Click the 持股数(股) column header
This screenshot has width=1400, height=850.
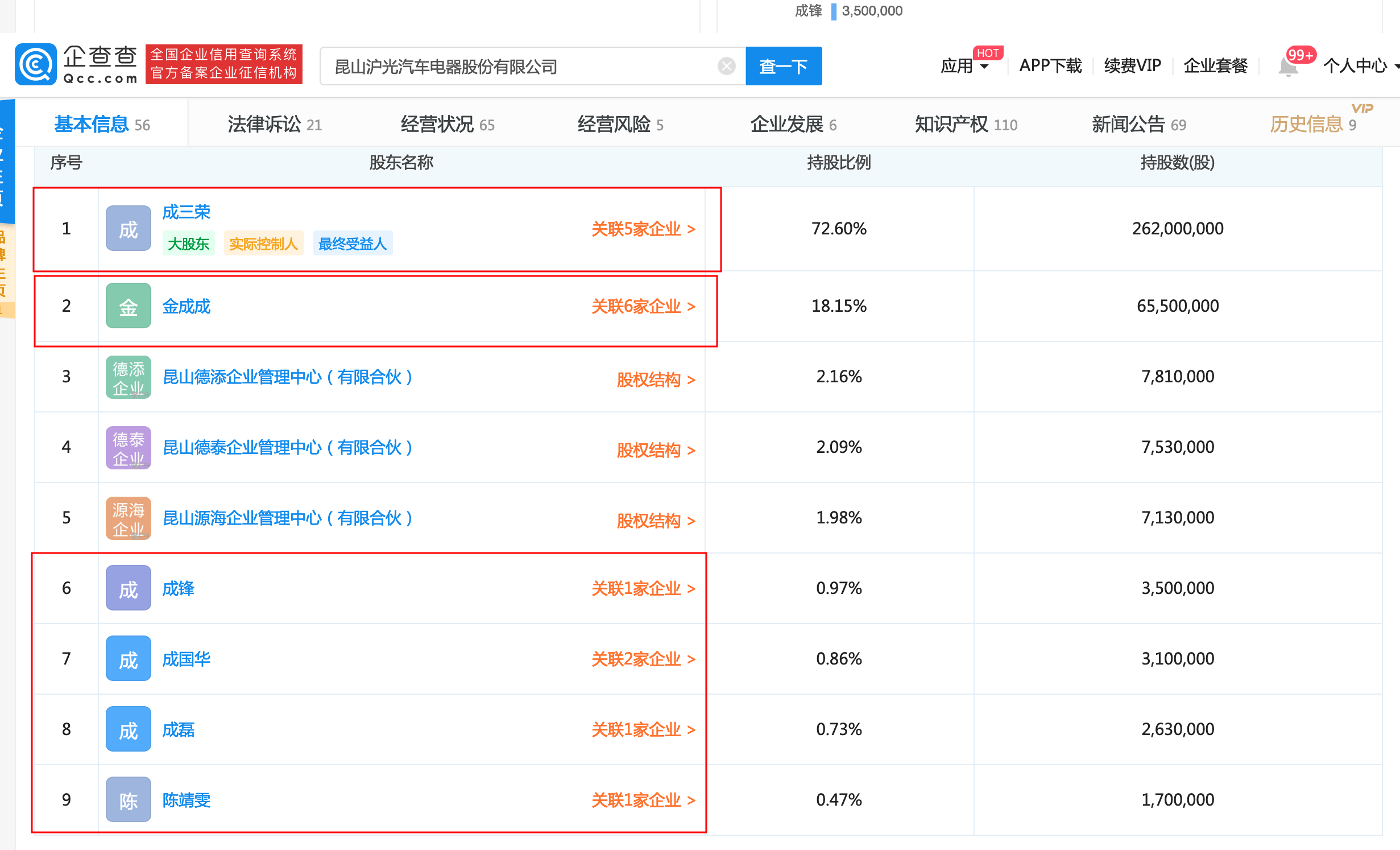[x=1178, y=163]
